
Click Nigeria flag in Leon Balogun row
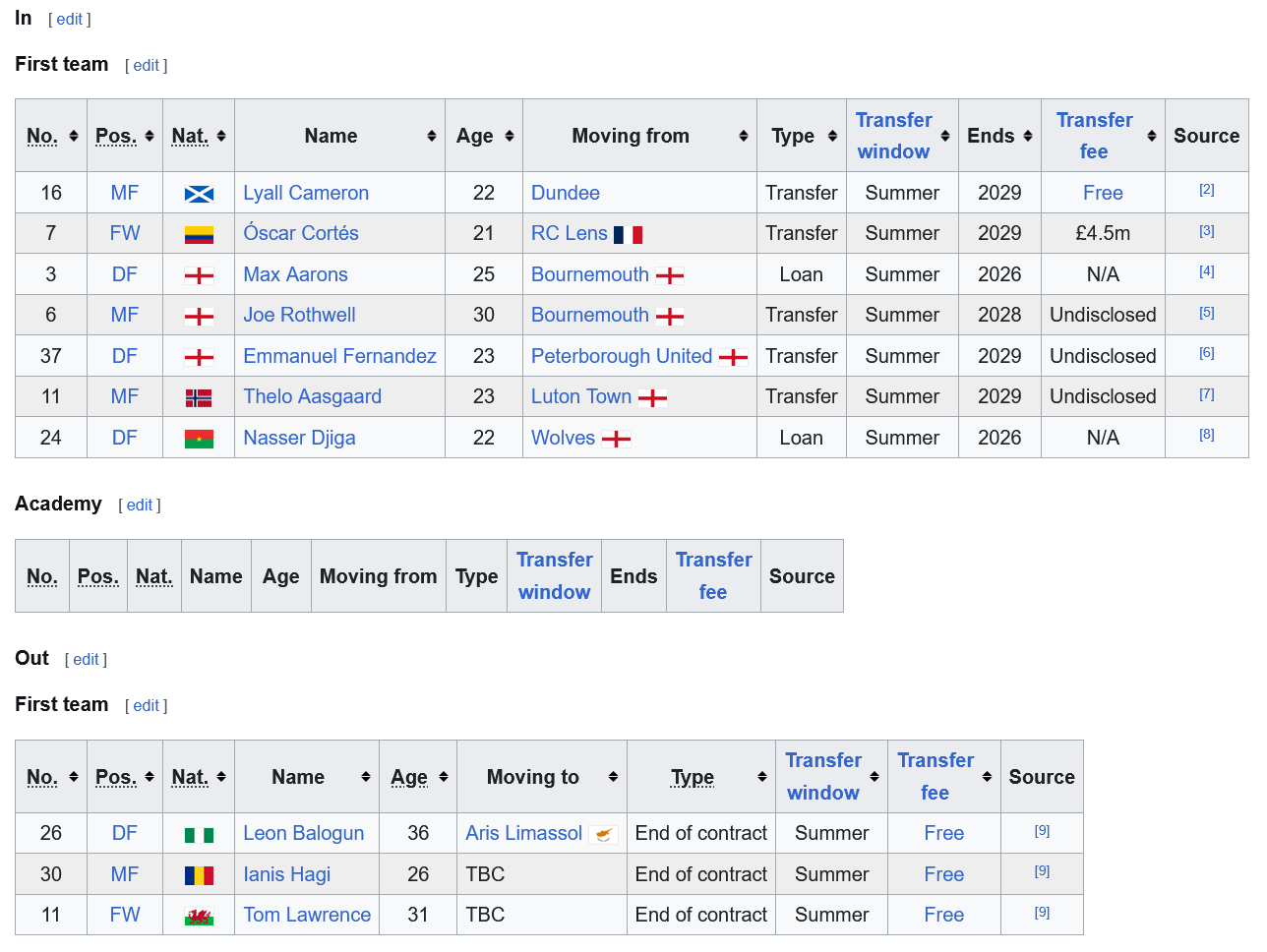199,835
